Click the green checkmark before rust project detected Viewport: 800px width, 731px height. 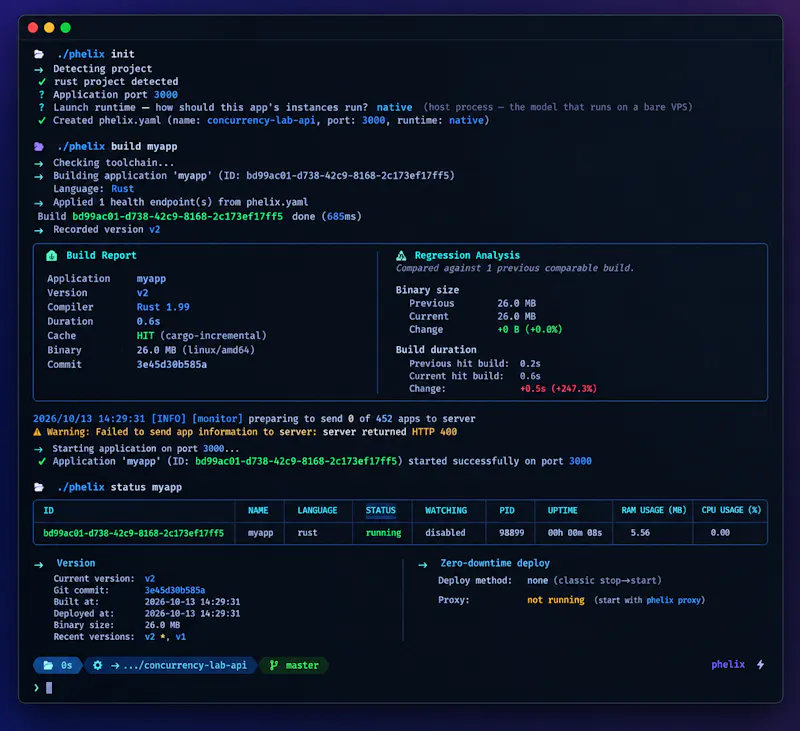click(42, 82)
